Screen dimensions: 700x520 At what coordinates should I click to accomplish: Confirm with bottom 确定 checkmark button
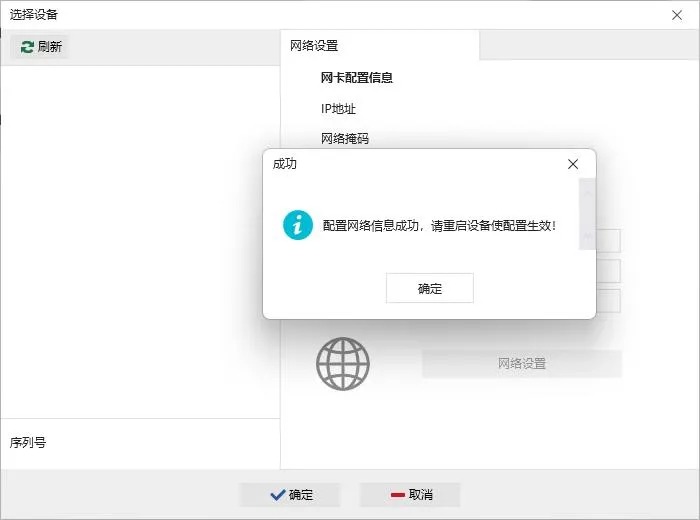click(290, 495)
